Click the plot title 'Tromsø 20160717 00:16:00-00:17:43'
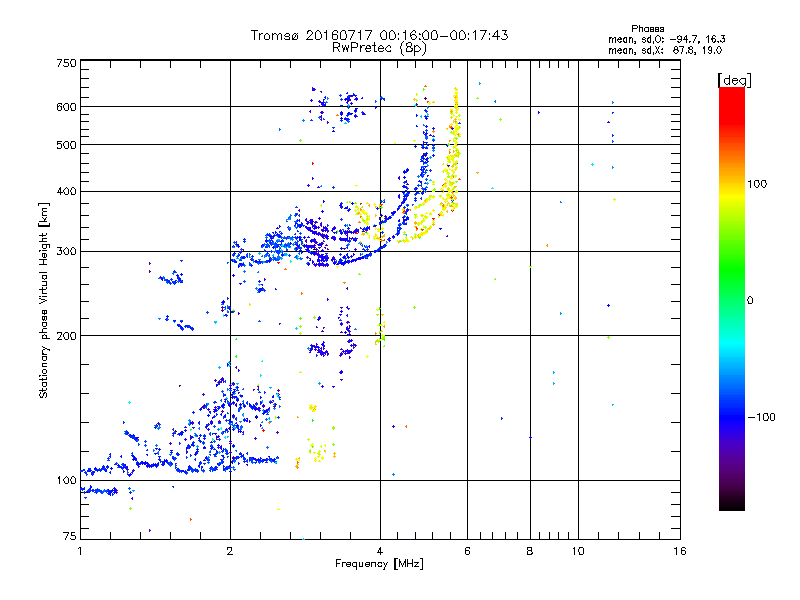The width and height of the screenshot is (800, 600). pos(379,35)
